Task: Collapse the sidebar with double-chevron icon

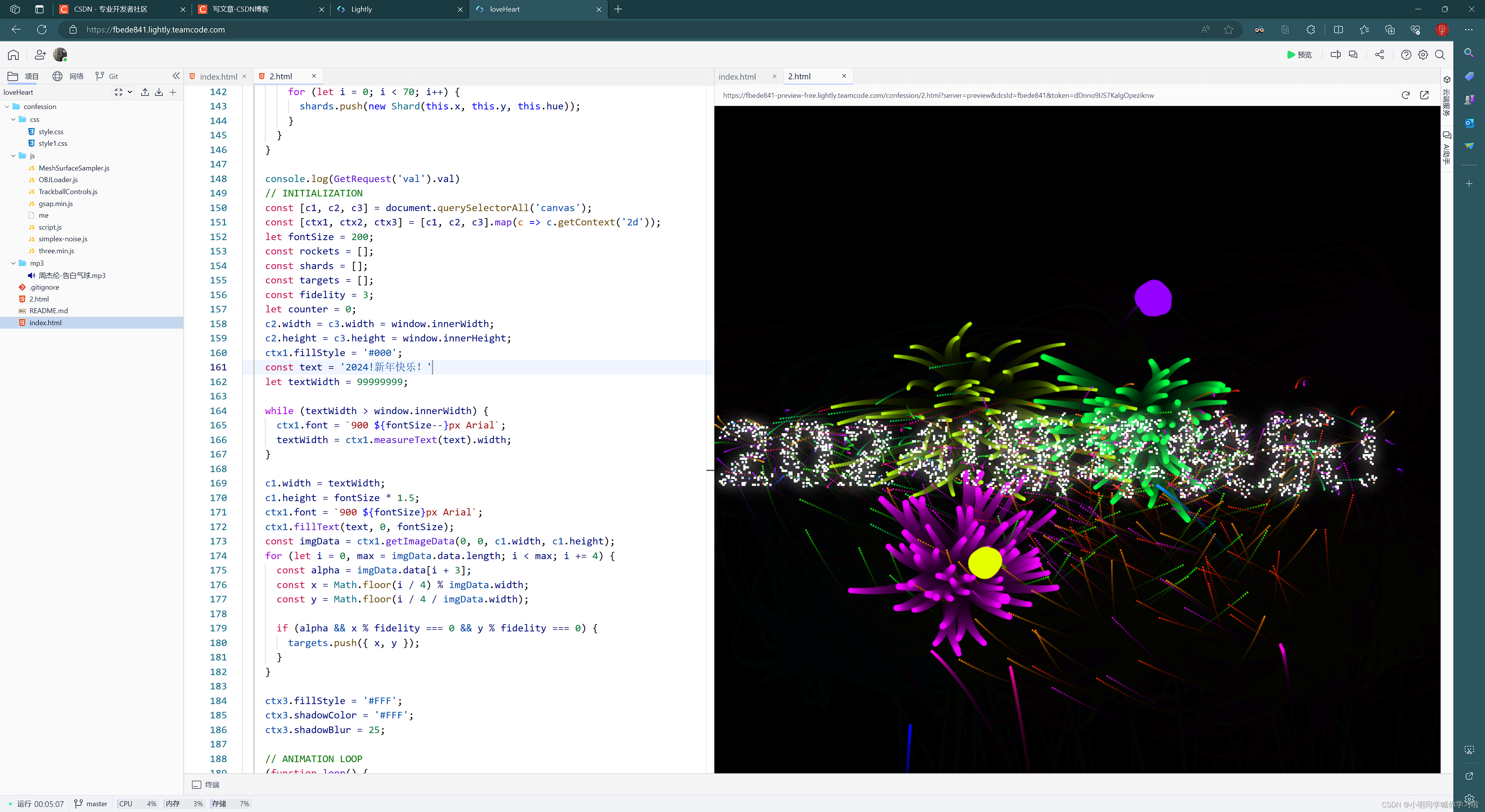Action: (176, 76)
